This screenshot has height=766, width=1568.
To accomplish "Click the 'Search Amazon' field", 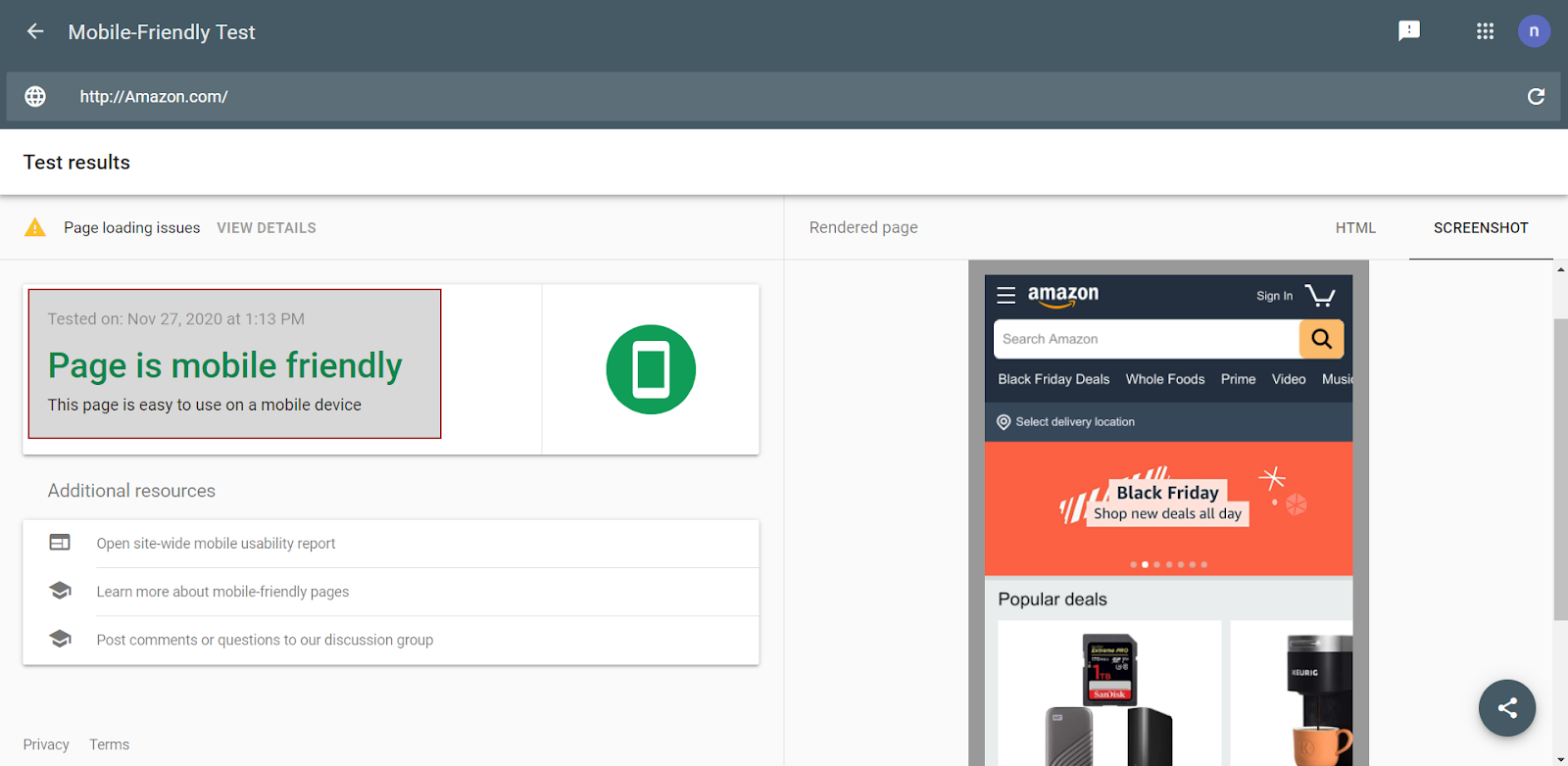I will click(1147, 339).
